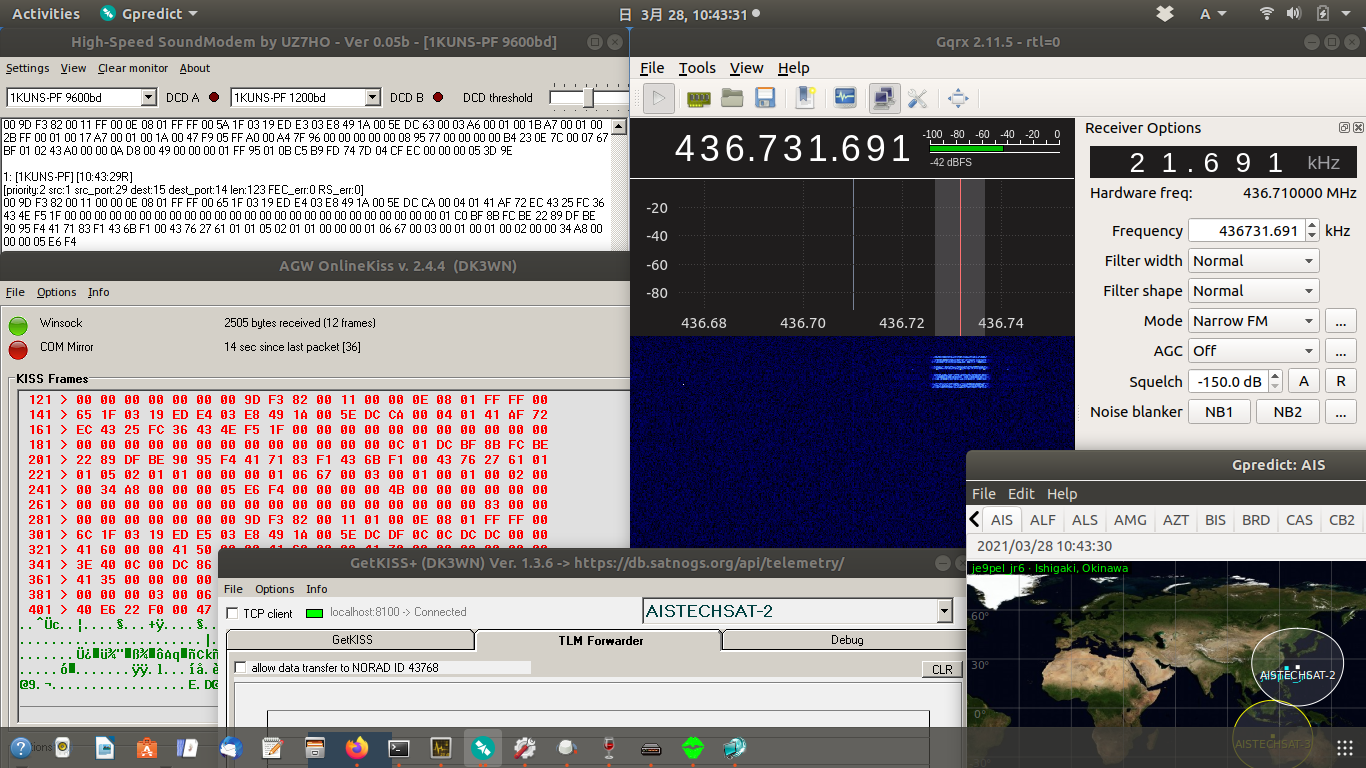
Task: Launch Firefox from the taskbar dock
Action: point(356,748)
